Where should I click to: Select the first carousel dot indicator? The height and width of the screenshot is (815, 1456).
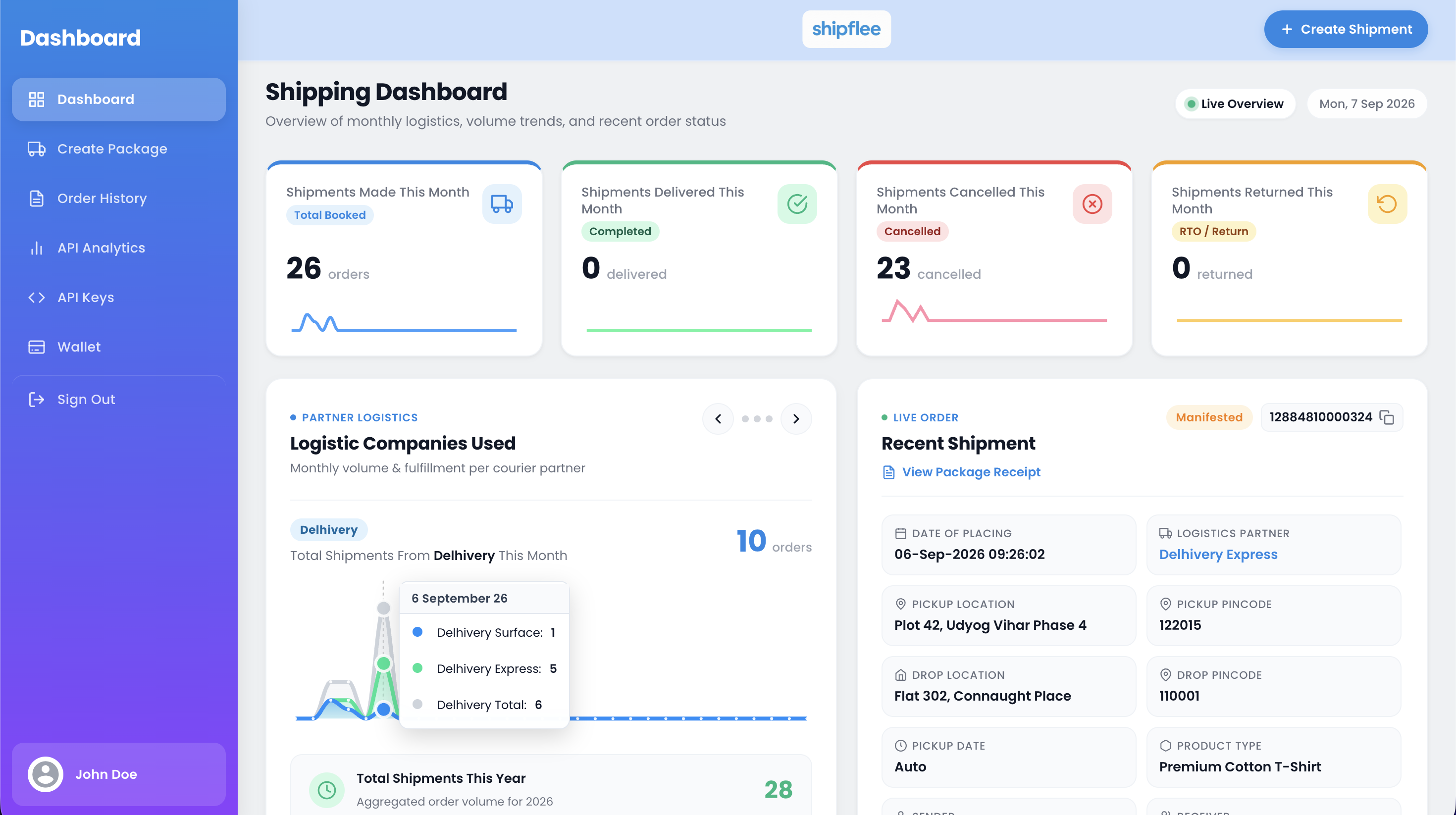(745, 419)
